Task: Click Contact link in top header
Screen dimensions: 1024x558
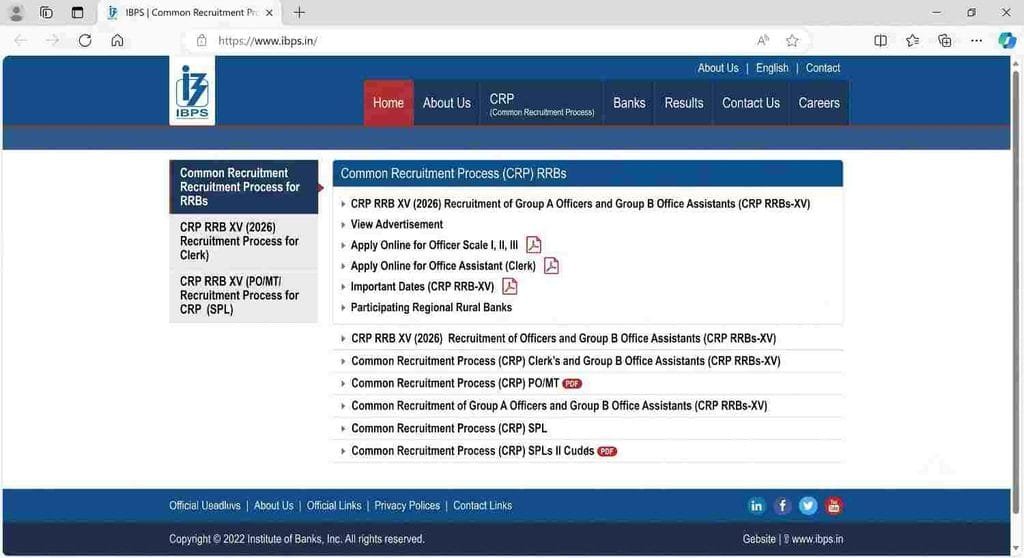Action: (823, 68)
